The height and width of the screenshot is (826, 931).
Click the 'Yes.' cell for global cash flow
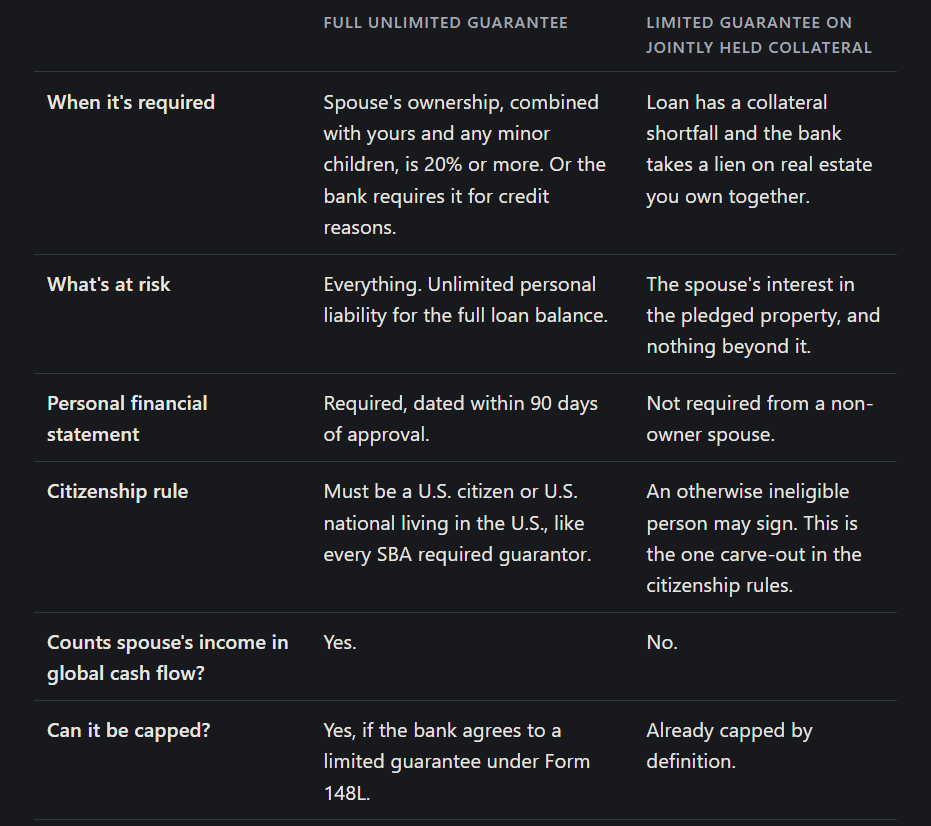point(340,643)
